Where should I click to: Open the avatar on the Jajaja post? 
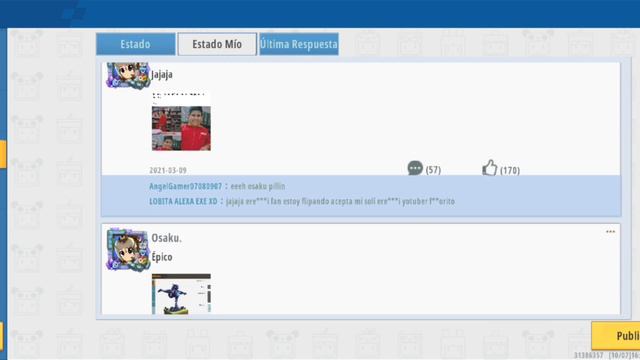coord(128,76)
